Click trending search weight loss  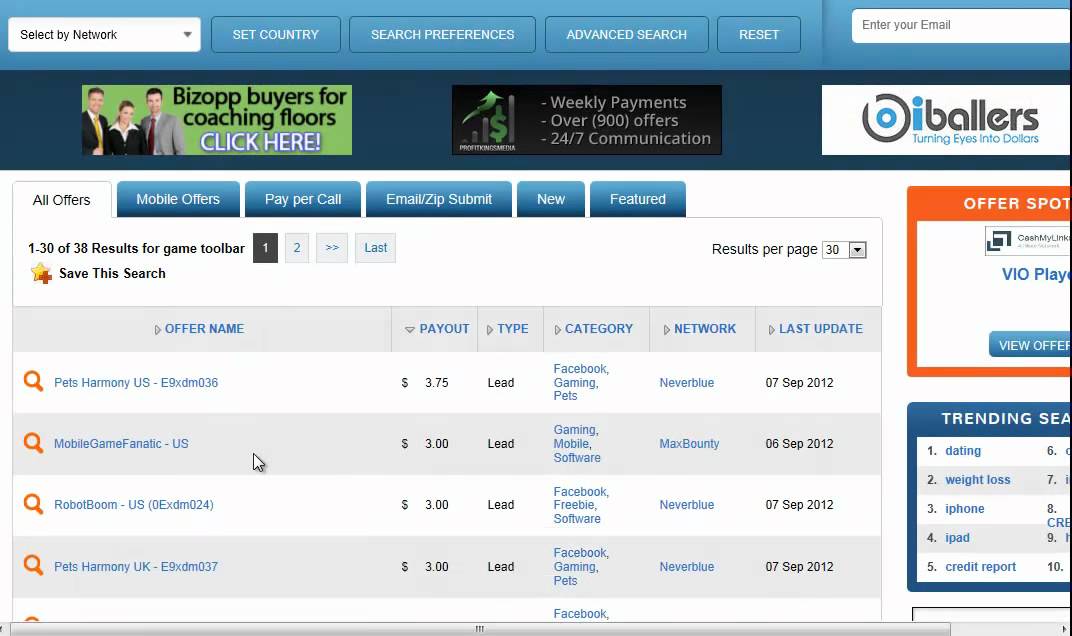pos(978,479)
